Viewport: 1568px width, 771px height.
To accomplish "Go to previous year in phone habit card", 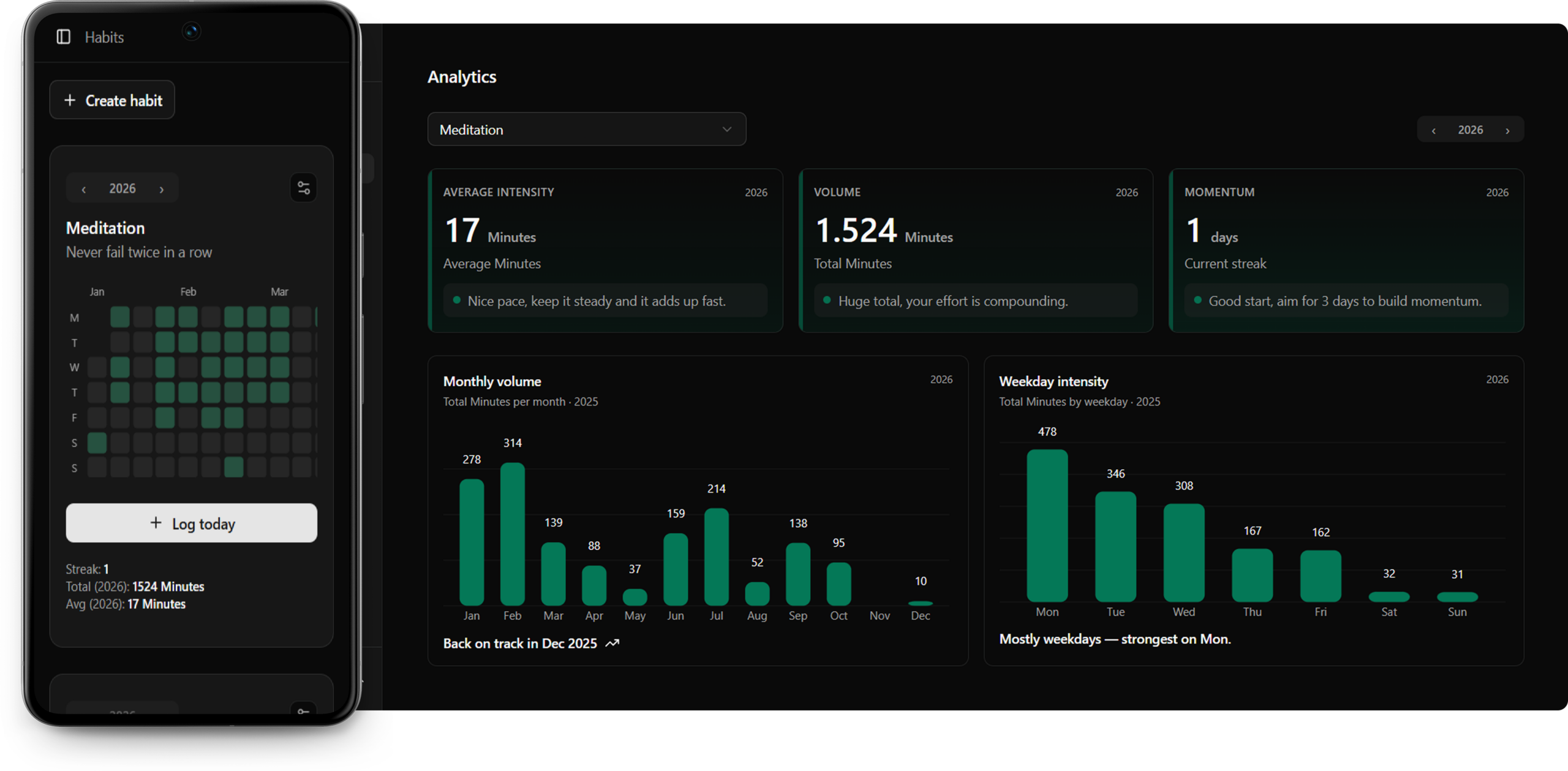I will [84, 189].
